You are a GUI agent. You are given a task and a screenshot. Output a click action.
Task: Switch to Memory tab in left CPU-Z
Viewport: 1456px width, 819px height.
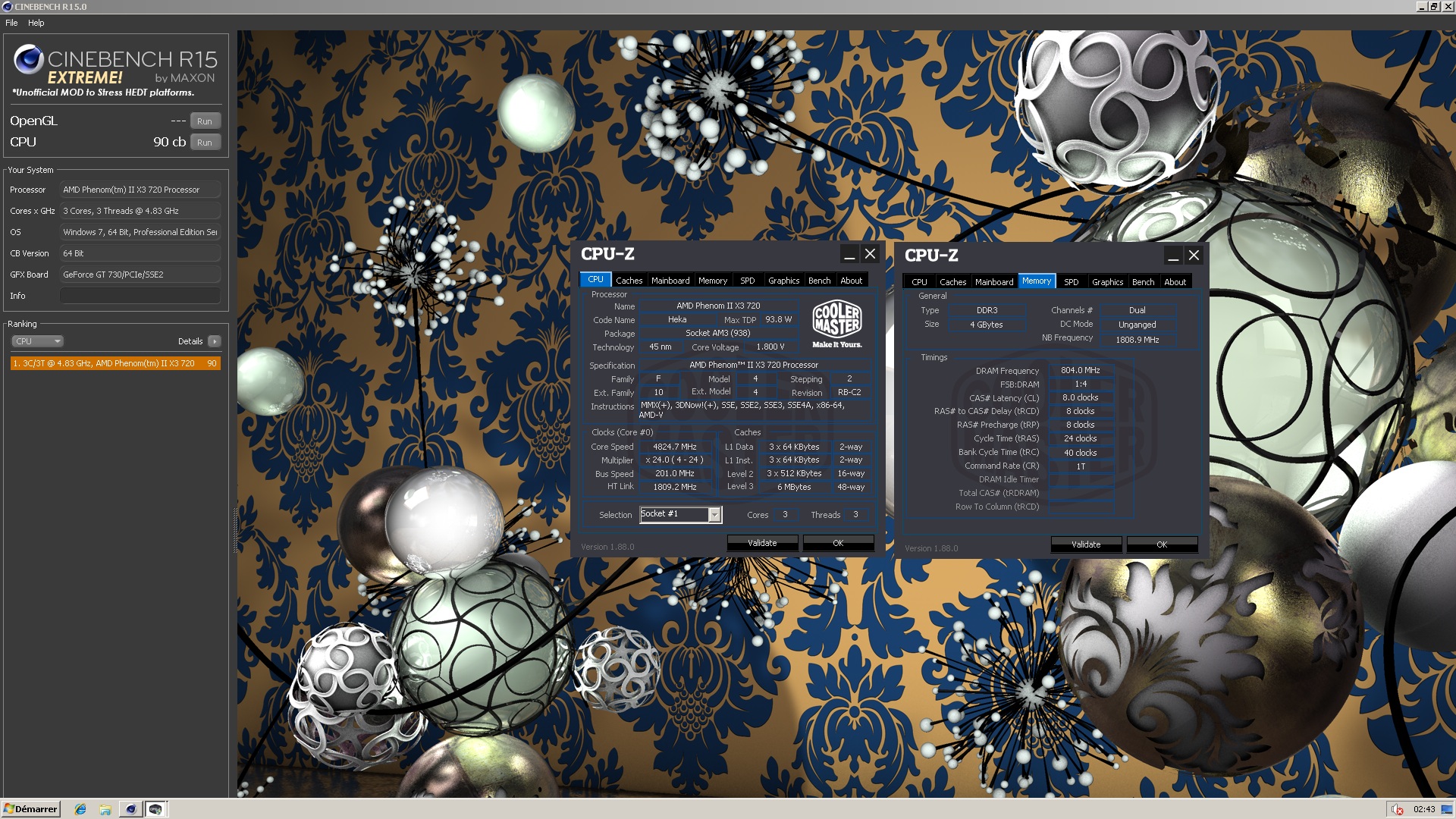(713, 281)
